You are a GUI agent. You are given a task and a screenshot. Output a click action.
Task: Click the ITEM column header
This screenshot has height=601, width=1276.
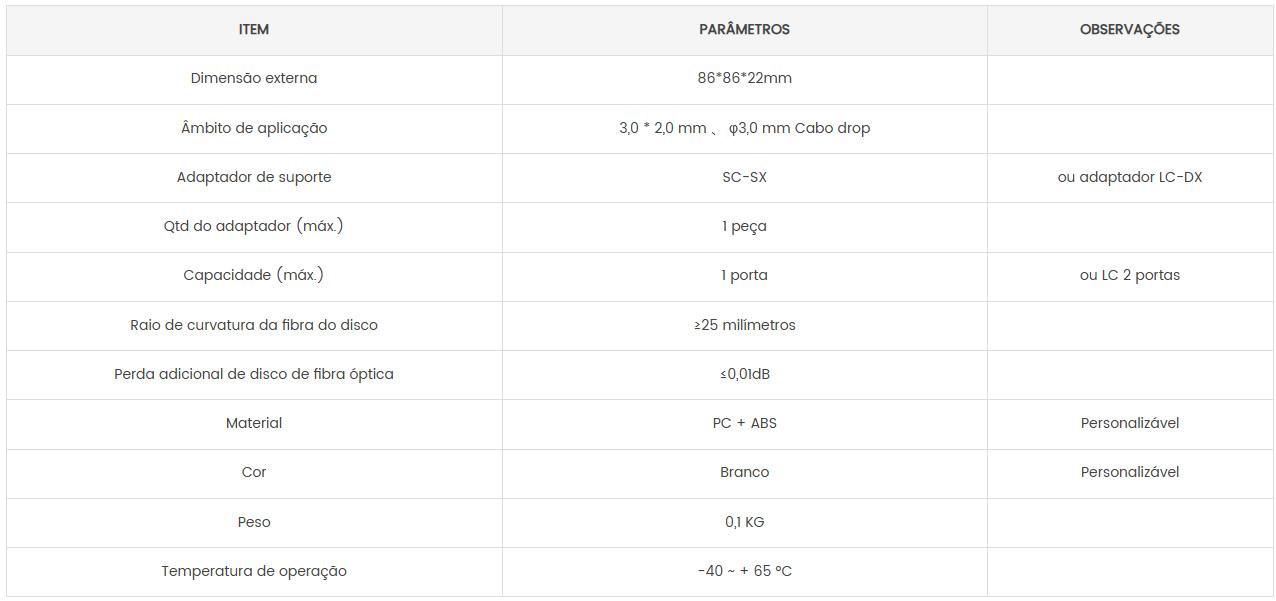point(254,30)
